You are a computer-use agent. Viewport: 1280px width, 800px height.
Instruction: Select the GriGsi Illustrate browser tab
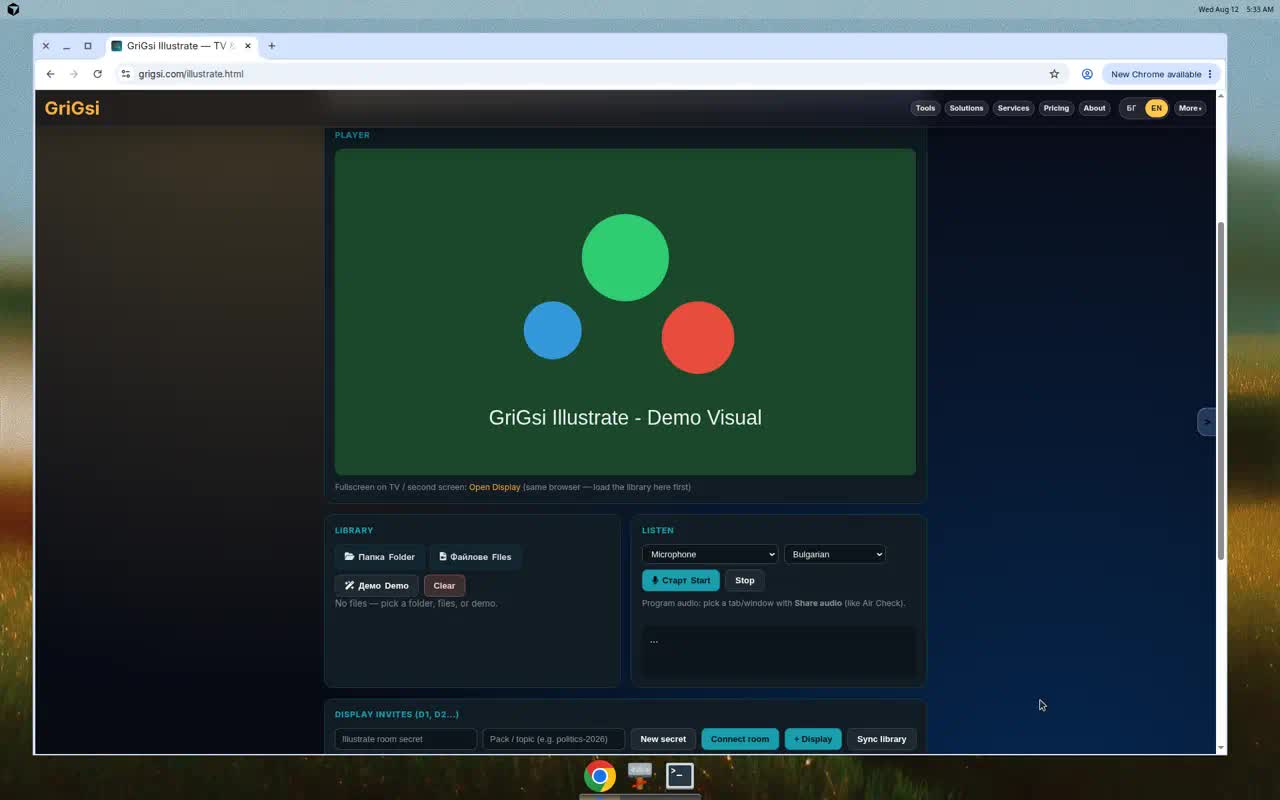tap(182, 46)
